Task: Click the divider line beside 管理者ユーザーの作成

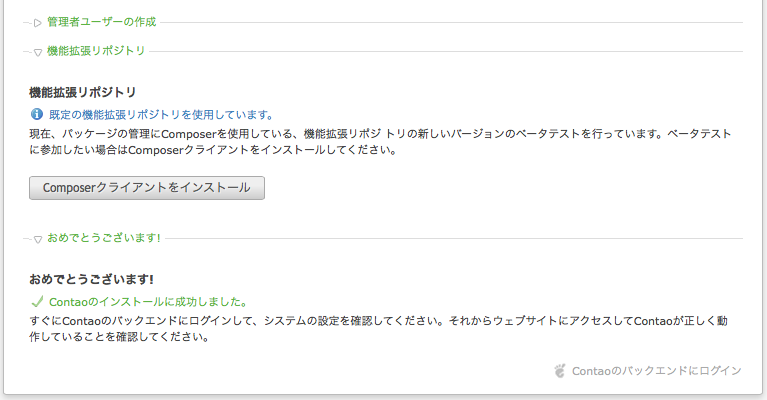Action: (451, 22)
